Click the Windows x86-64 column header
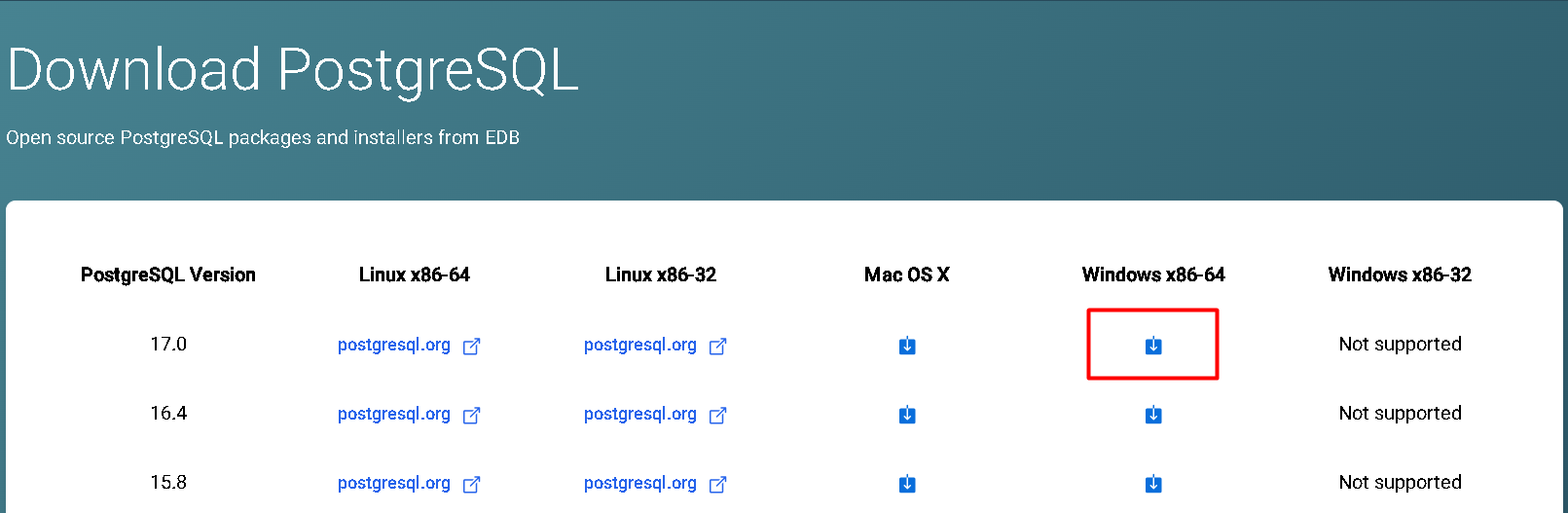Screen dimensions: 1568x513 (1153, 275)
